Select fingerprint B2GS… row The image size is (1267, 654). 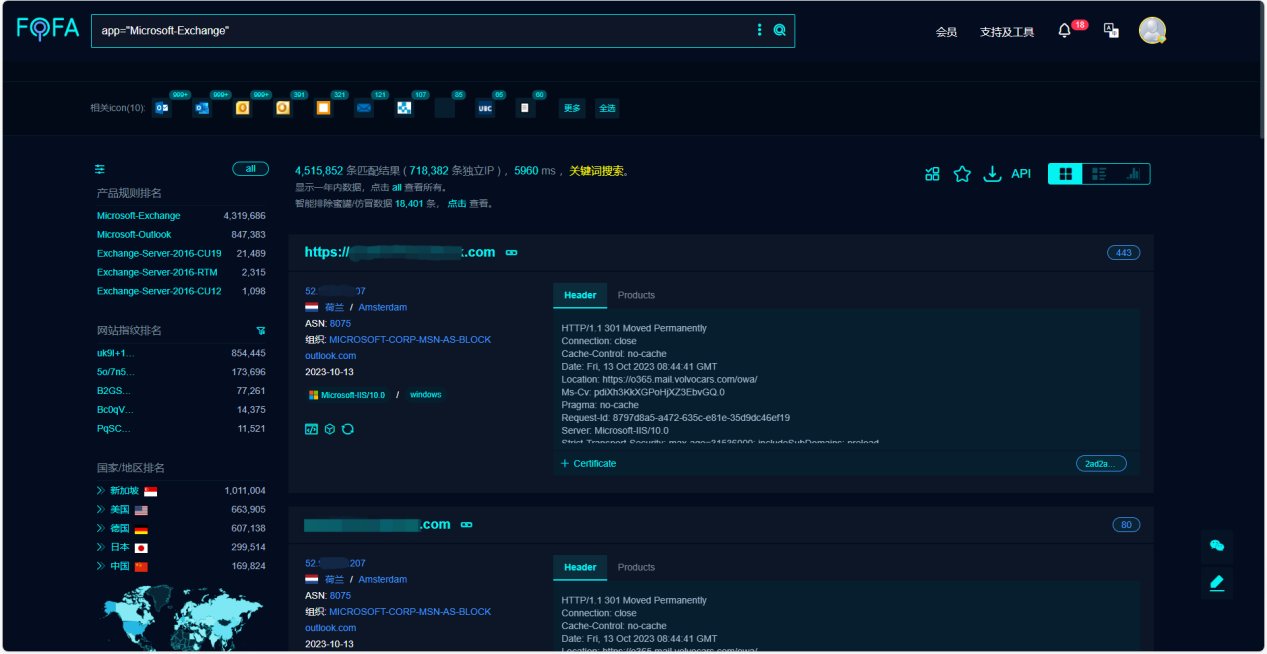tap(181, 391)
